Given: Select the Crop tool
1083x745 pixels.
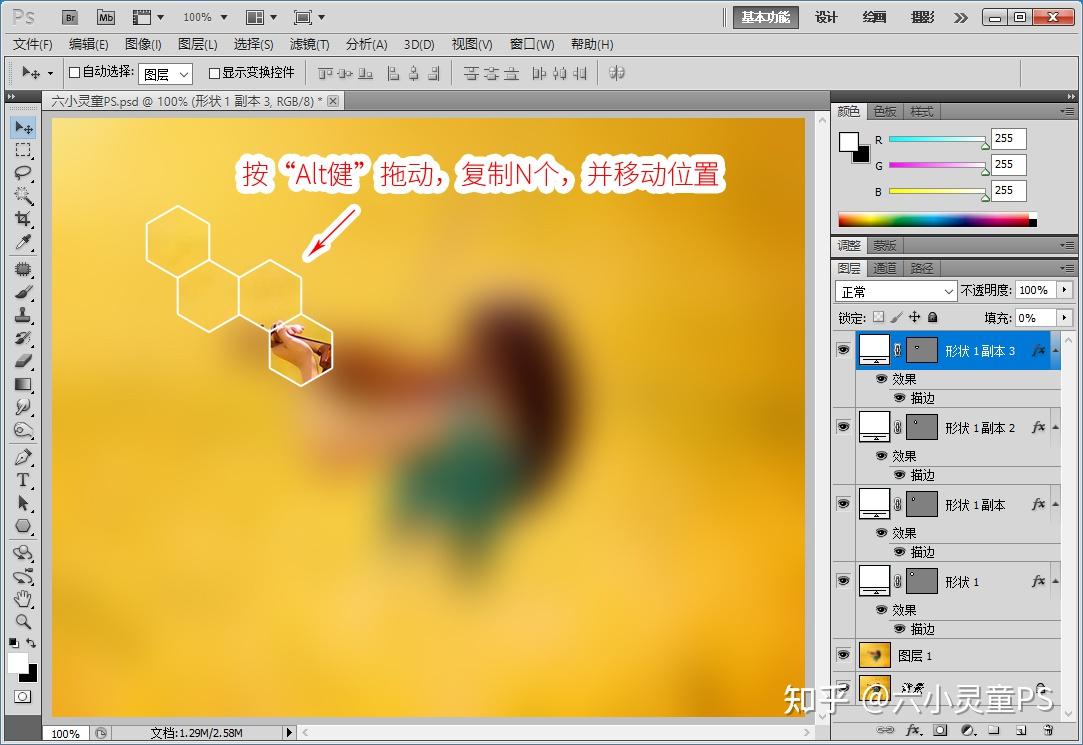Looking at the screenshot, I should click(23, 219).
